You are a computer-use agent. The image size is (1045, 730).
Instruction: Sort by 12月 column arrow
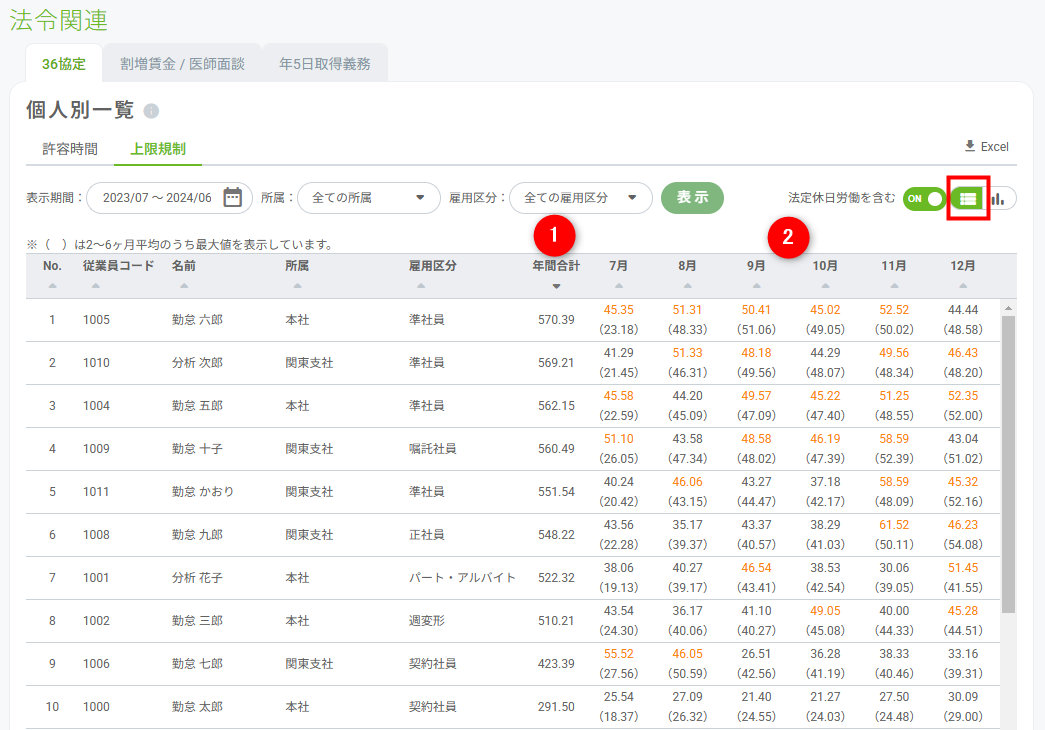pyautogui.click(x=963, y=286)
